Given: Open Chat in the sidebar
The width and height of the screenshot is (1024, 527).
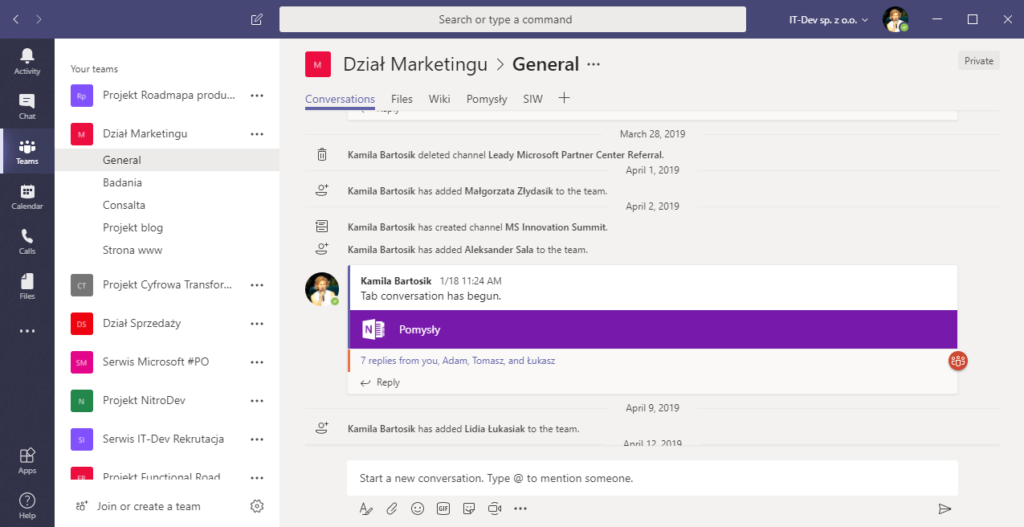Looking at the screenshot, I should [x=27, y=106].
